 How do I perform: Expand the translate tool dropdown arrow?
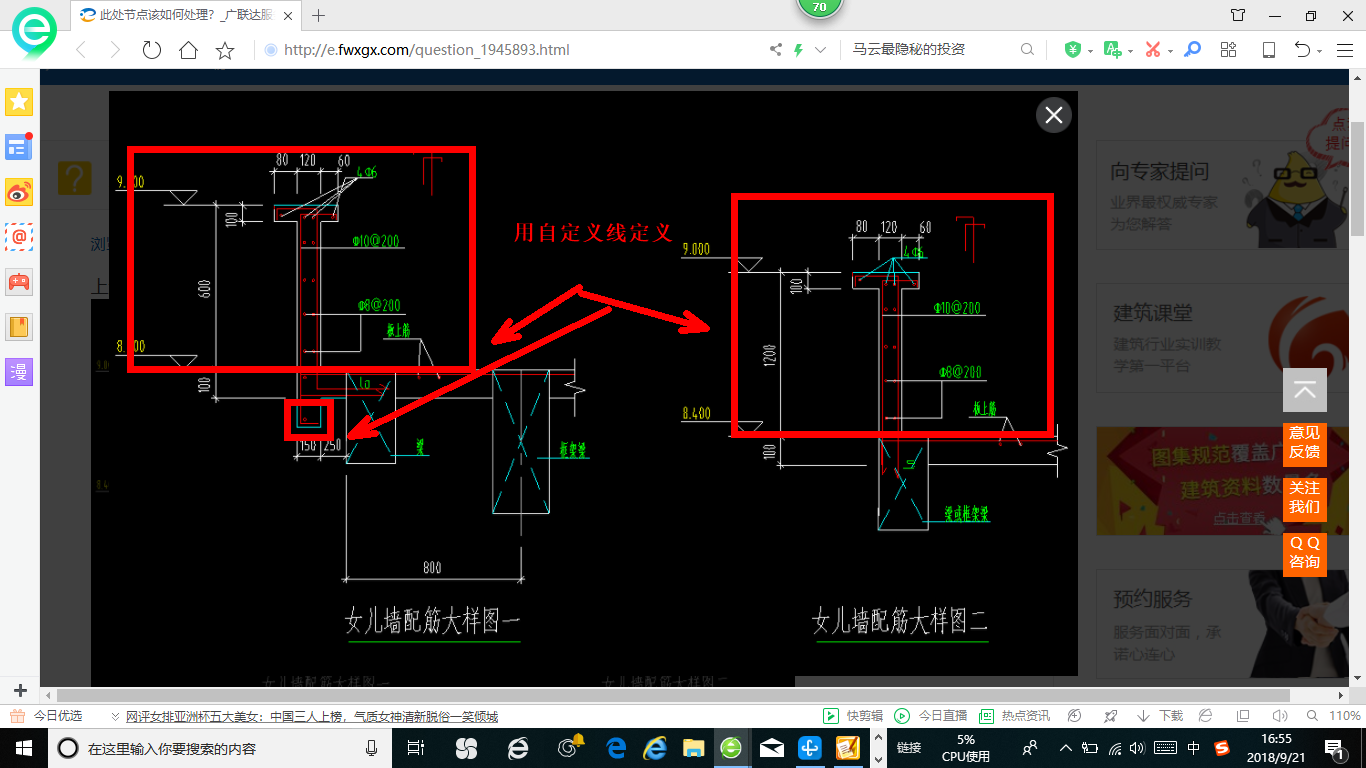(x=1130, y=51)
